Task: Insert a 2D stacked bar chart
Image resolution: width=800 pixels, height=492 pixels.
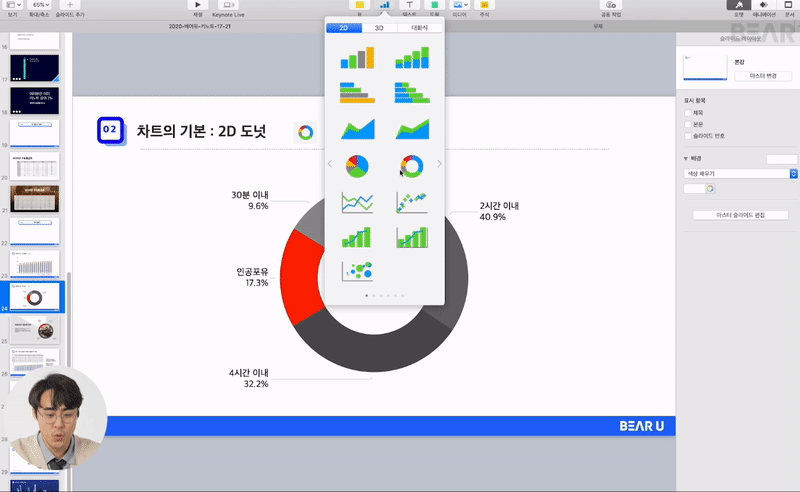Action: tap(412, 93)
